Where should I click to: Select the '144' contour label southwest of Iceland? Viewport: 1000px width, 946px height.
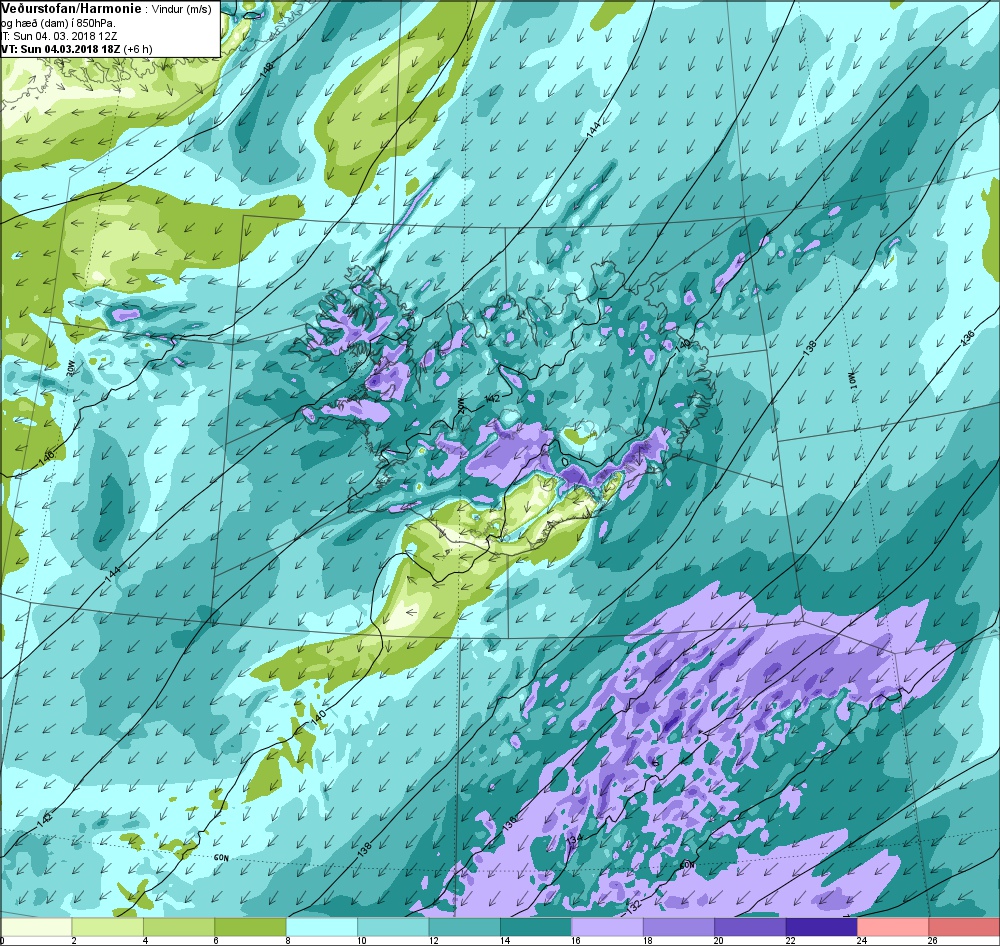pos(112,573)
